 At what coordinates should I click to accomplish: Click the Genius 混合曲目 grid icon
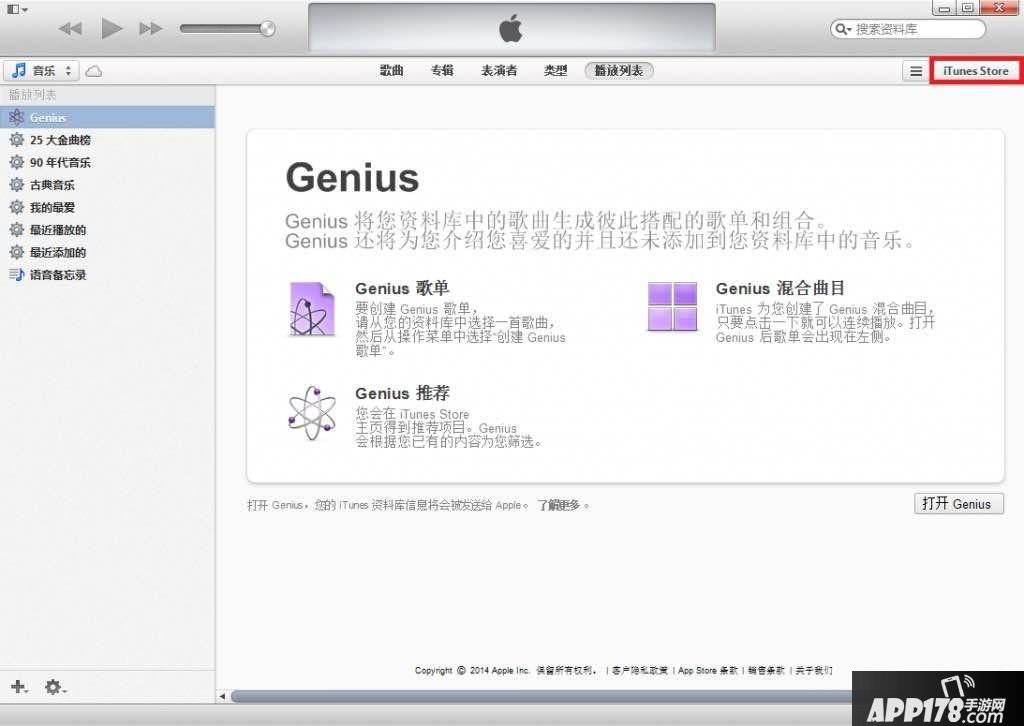point(673,306)
